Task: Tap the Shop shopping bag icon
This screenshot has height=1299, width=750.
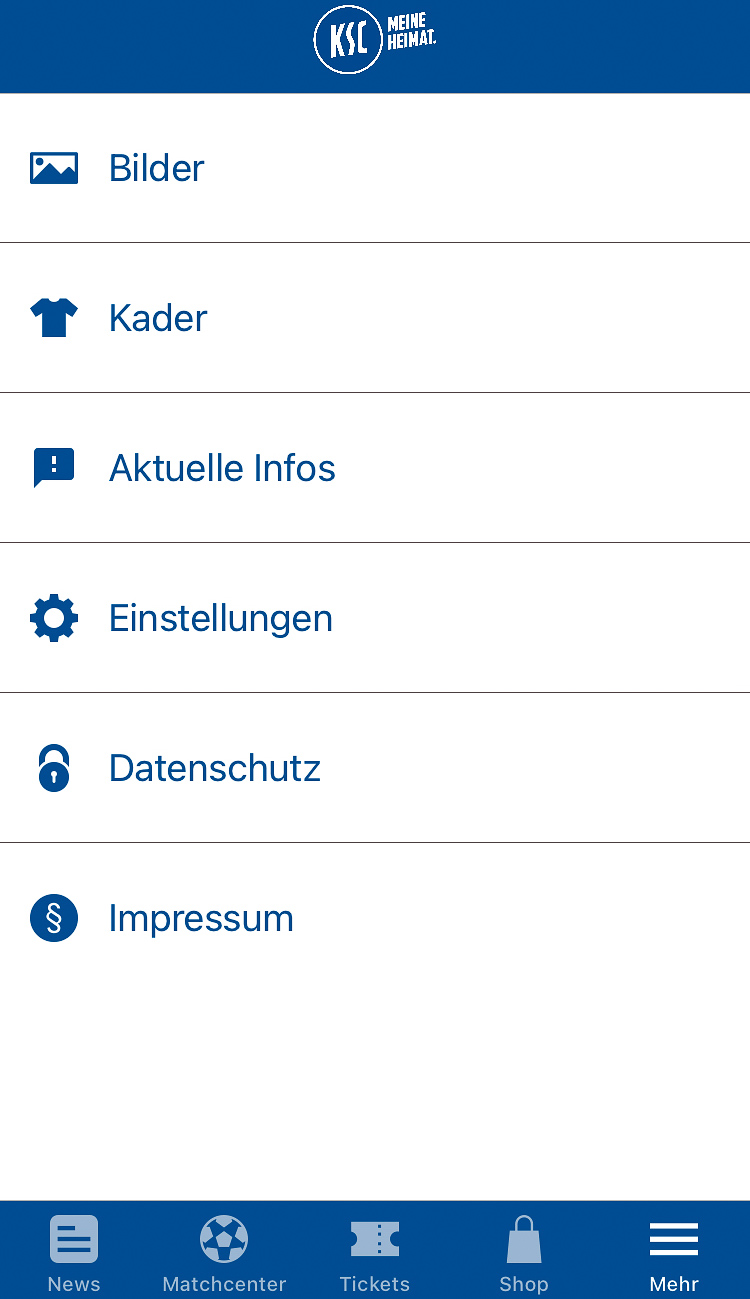Action: click(524, 1239)
